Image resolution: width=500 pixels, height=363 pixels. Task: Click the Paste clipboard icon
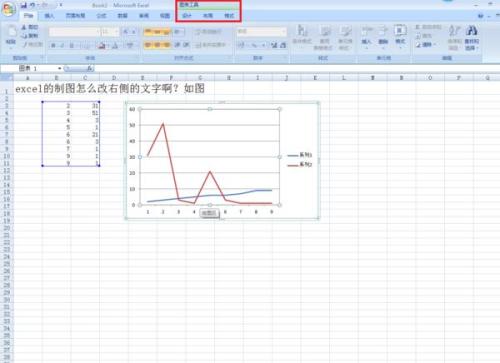[11, 32]
